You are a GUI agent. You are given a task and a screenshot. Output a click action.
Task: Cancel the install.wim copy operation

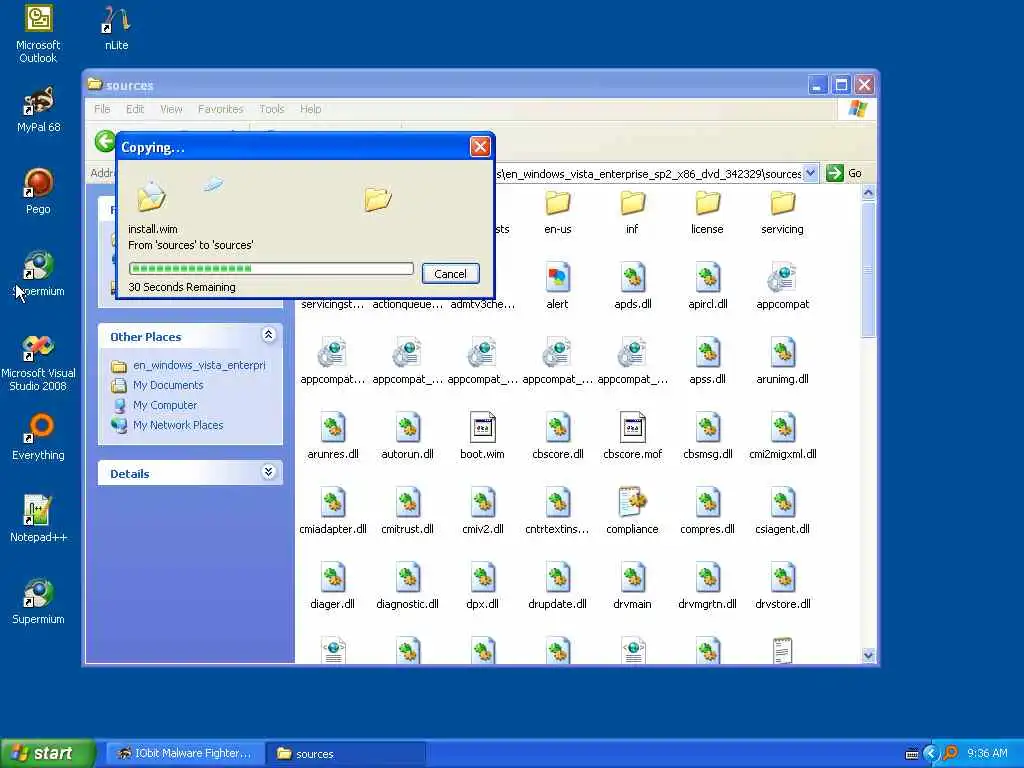[451, 274]
